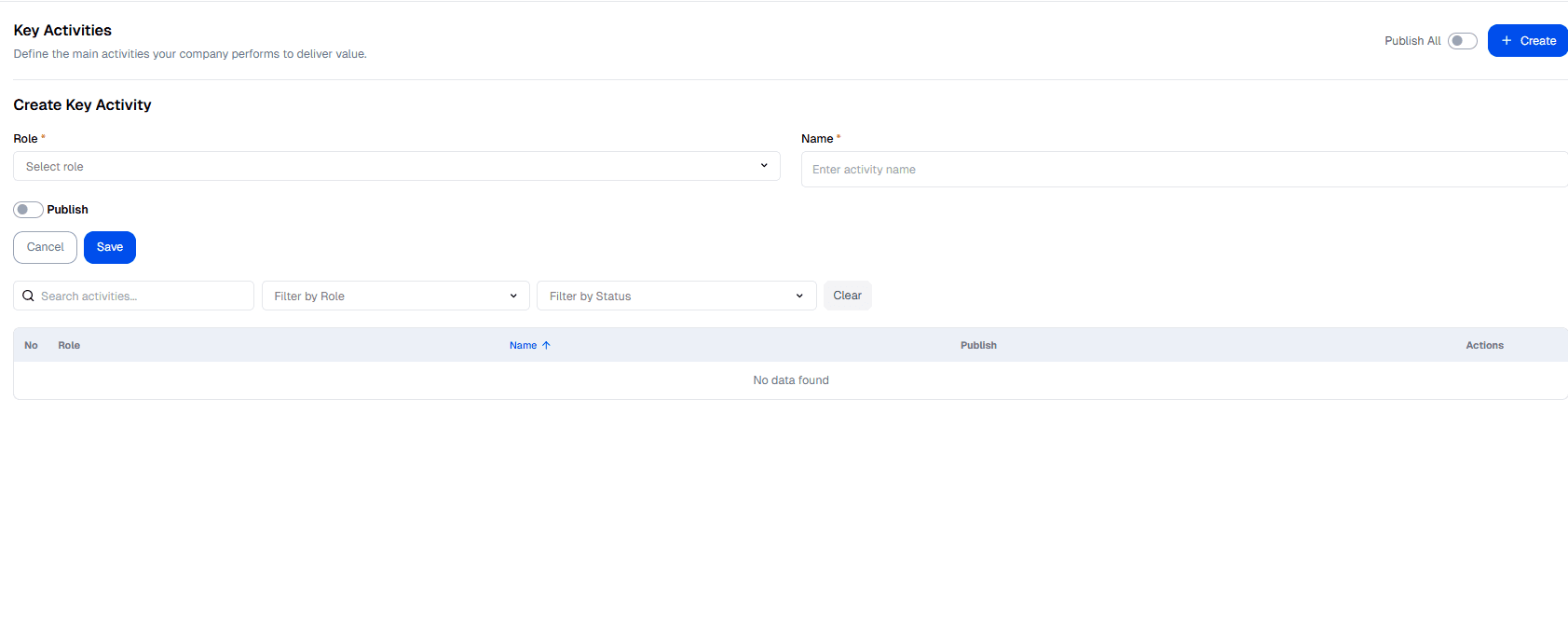Click the chevron arrow in Select role field
Screen dimensions: 1568x634
tap(764, 166)
